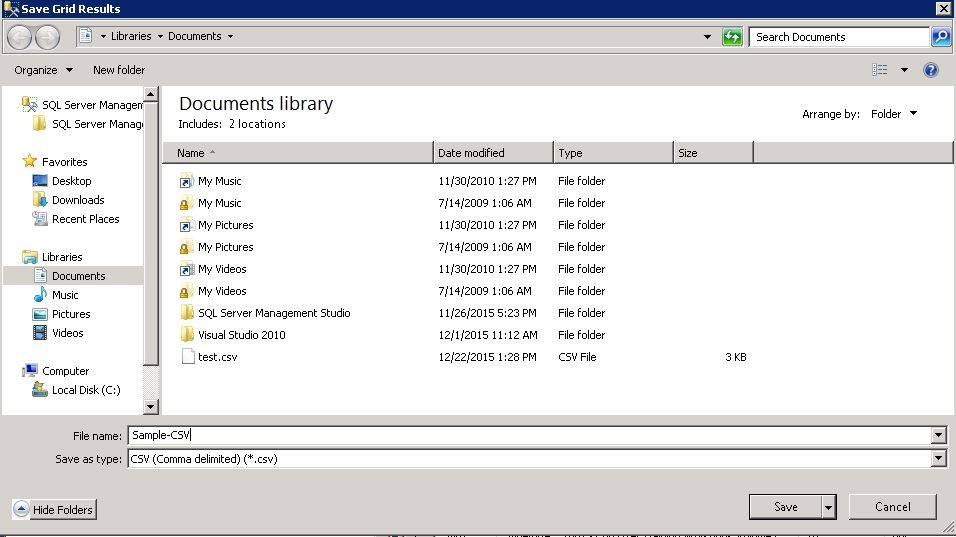
Task: Click the 2 locations link
Action: (257, 124)
